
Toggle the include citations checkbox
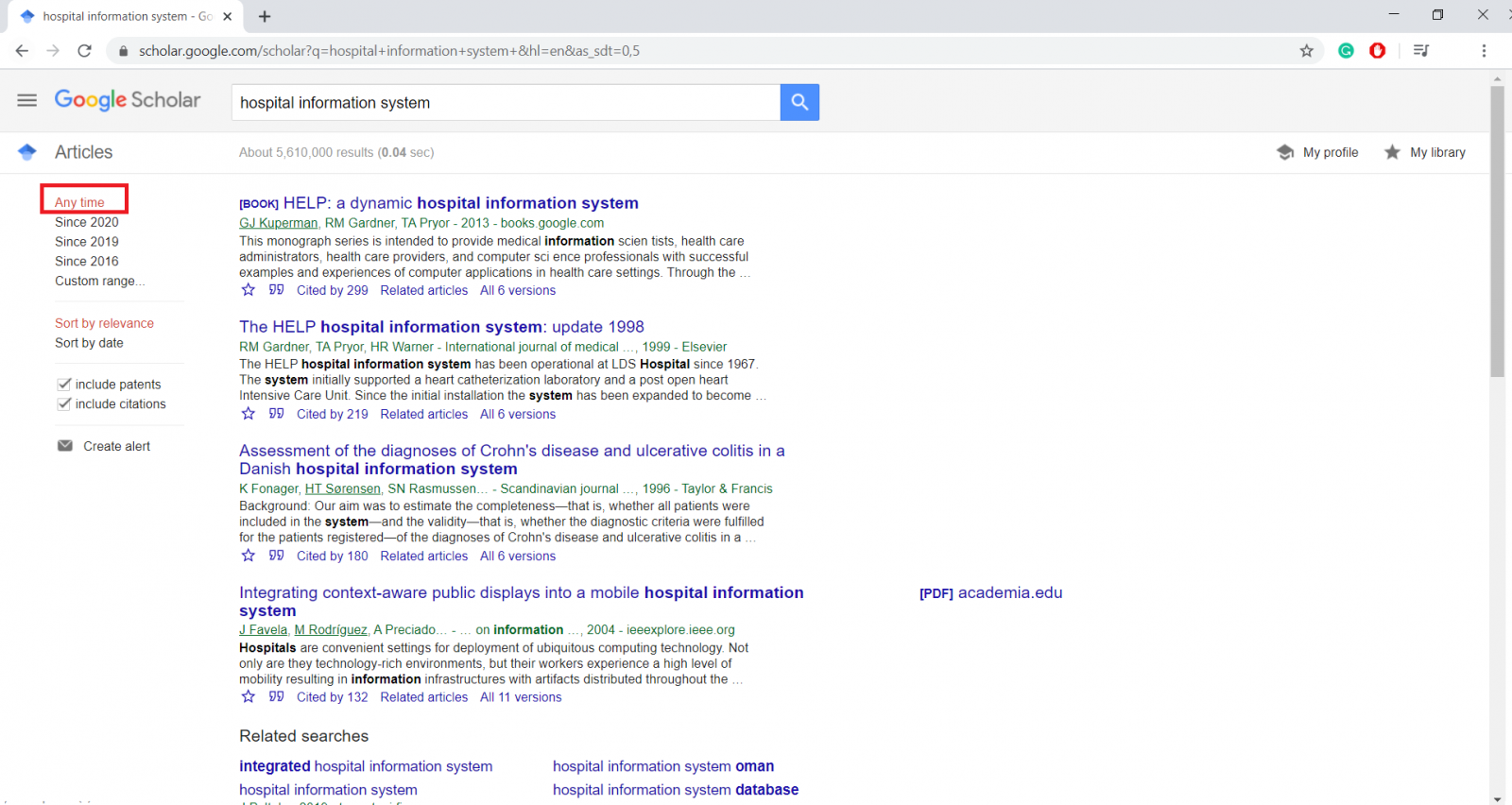point(64,403)
